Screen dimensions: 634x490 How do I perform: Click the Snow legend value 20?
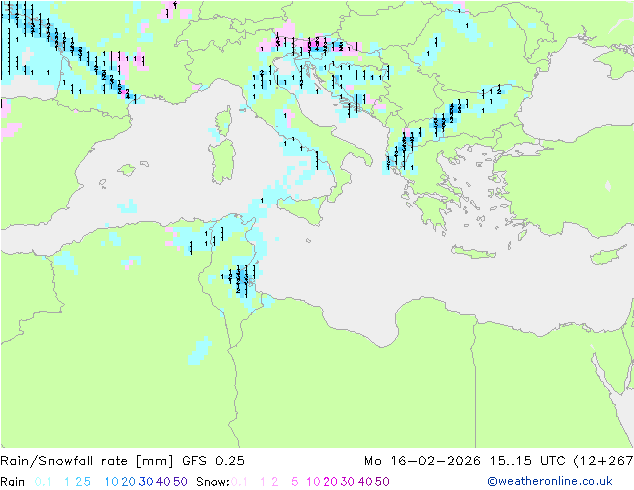point(330,482)
